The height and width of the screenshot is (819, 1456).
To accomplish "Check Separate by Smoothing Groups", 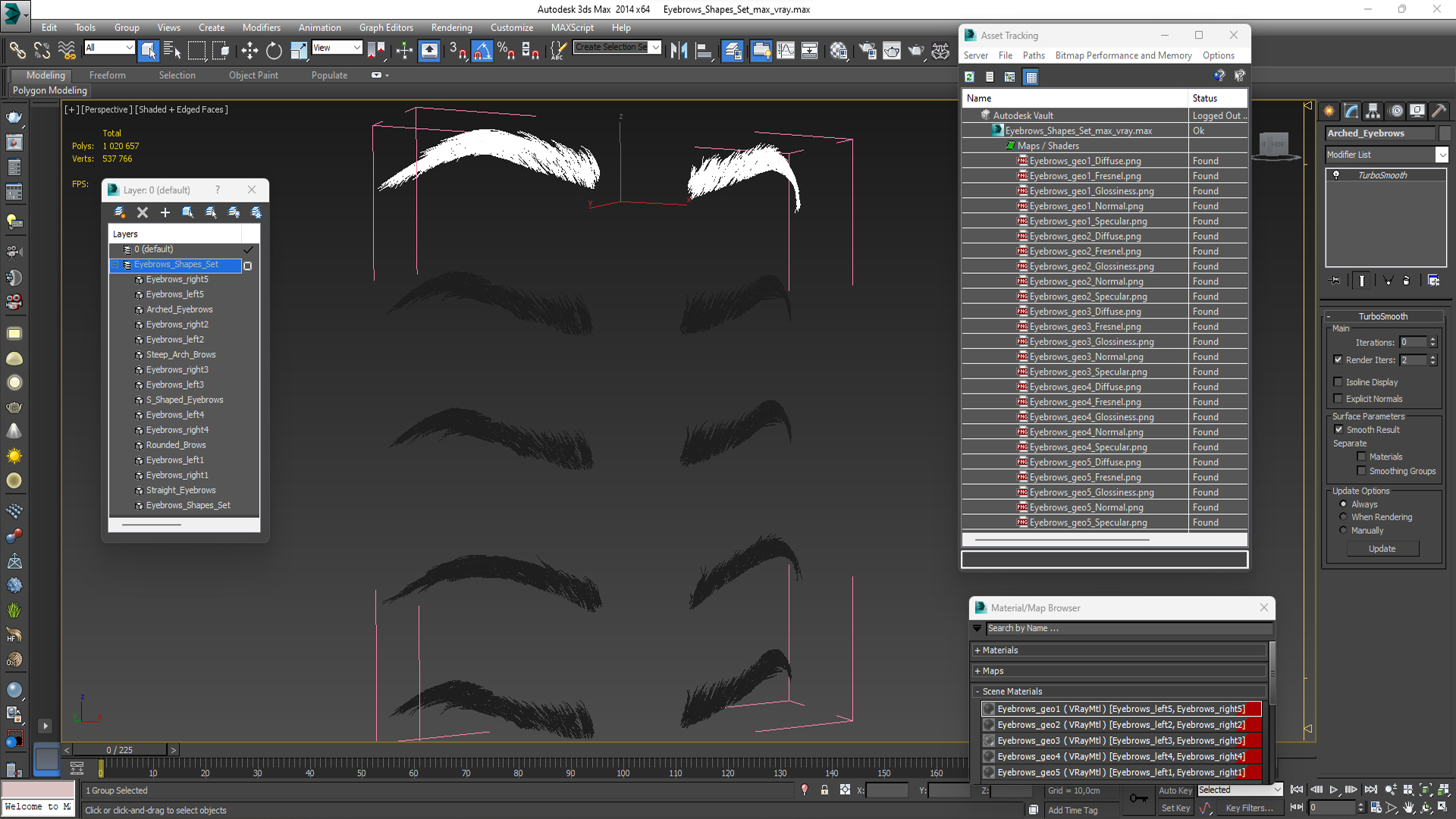I will tap(1361, 471).
